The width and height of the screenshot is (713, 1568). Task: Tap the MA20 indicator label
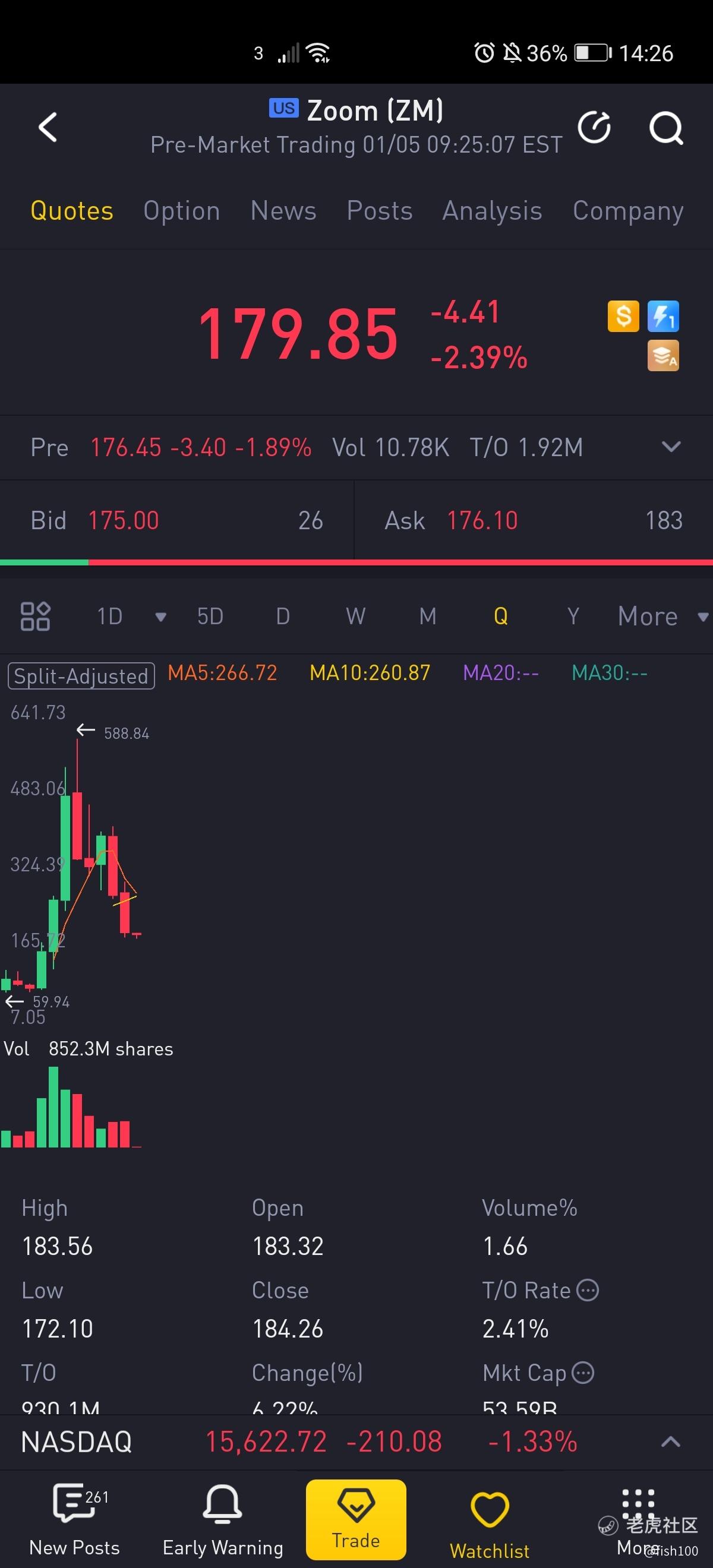tap(500, 672)
